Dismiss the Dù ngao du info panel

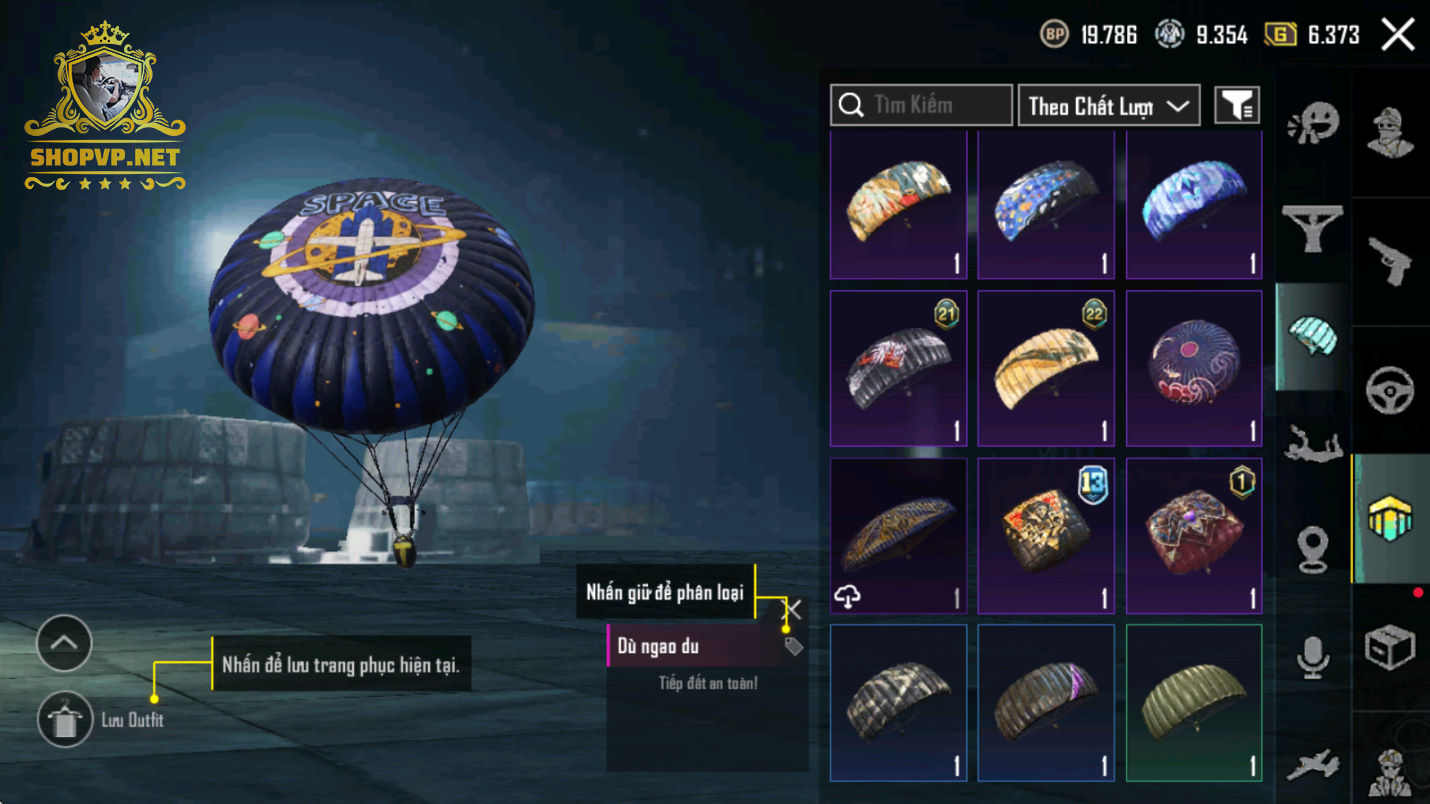coord(793,609)
